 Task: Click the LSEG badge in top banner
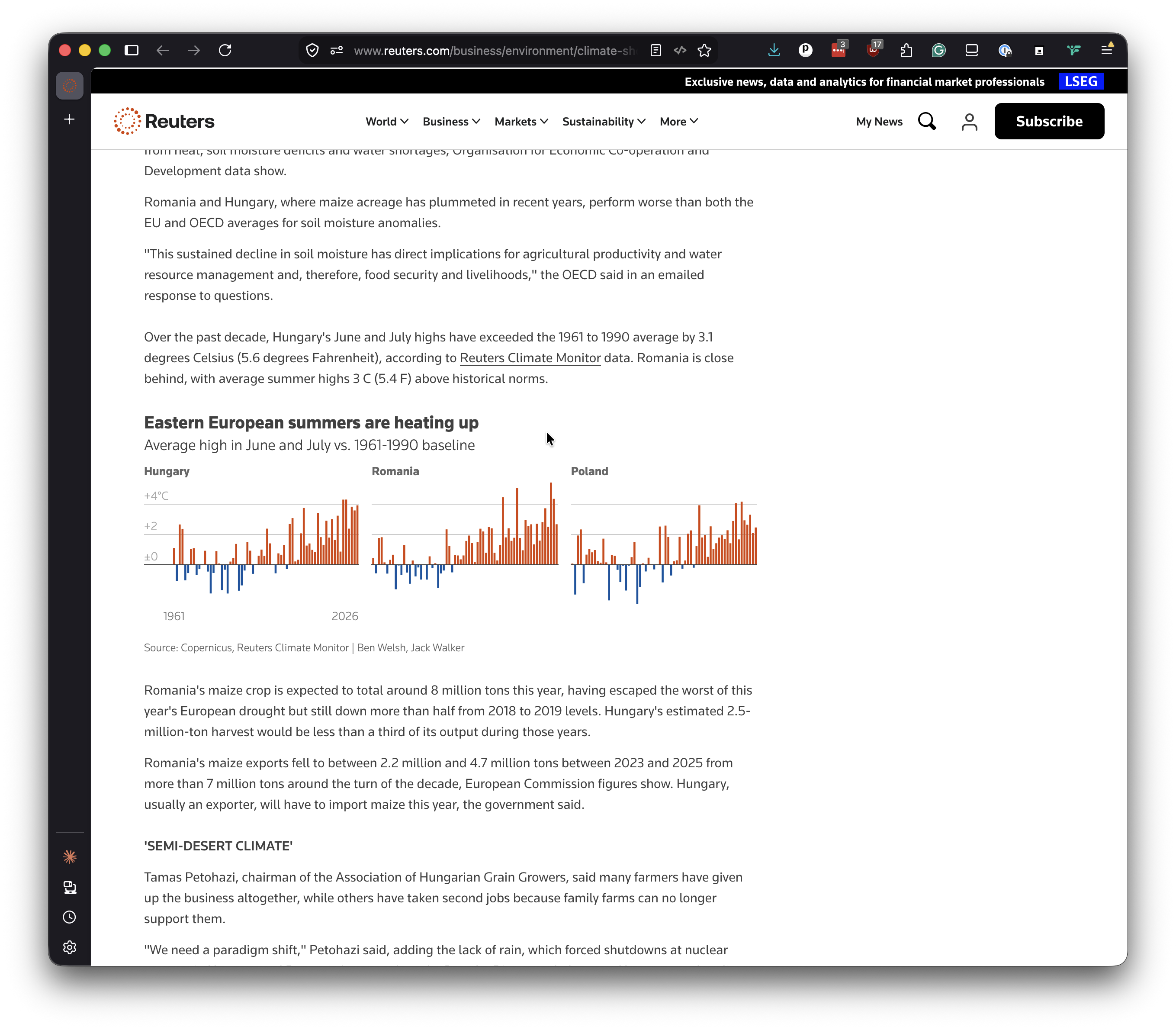click(x=1081, y=82)
